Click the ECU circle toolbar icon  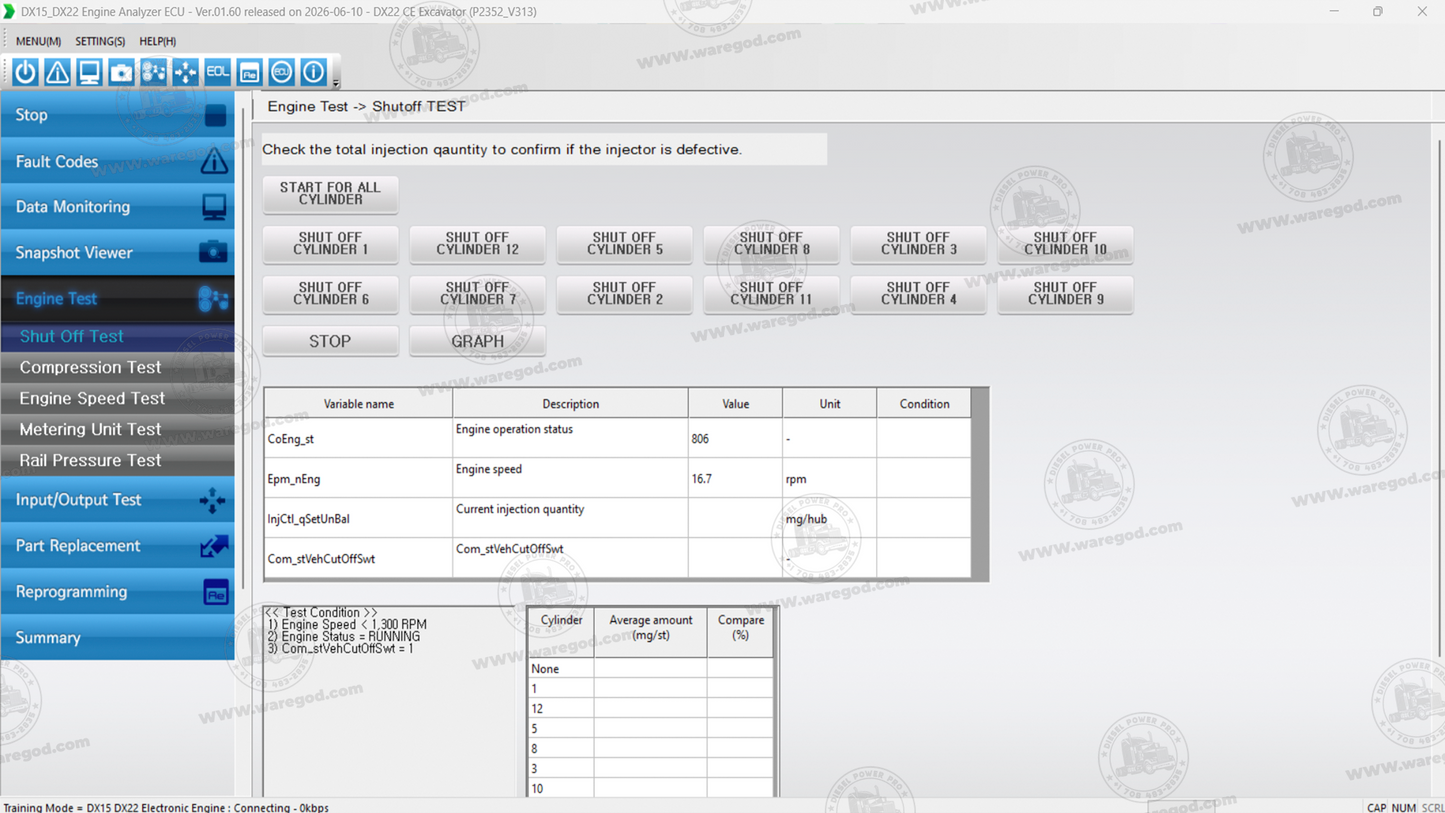pyautogui.click(x=281, y=72)
